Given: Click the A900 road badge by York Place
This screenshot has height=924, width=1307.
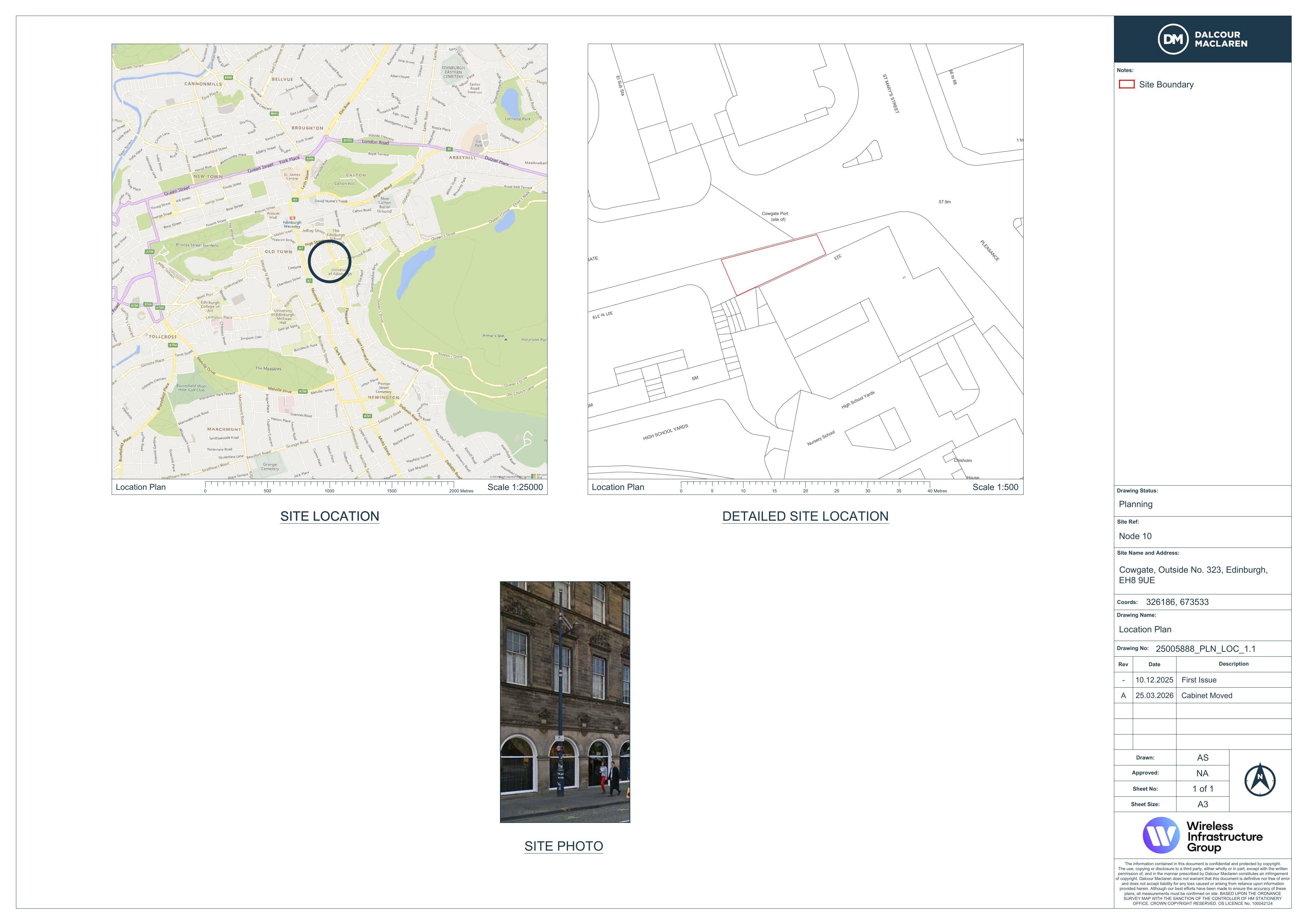Looking at the screenshot, I should pos(310,159).
